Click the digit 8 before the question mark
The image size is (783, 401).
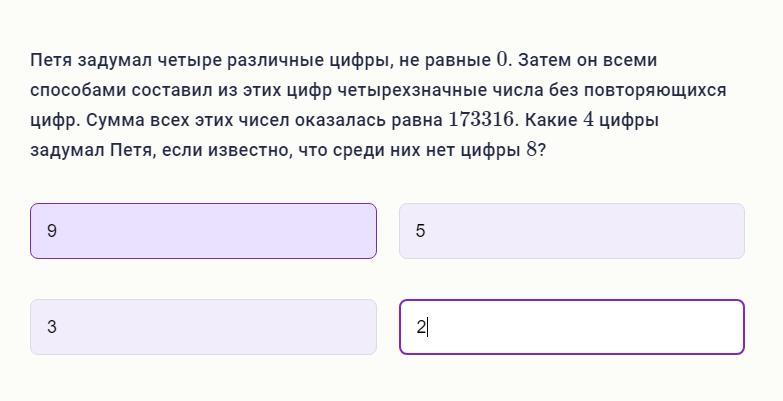[531, 150]
